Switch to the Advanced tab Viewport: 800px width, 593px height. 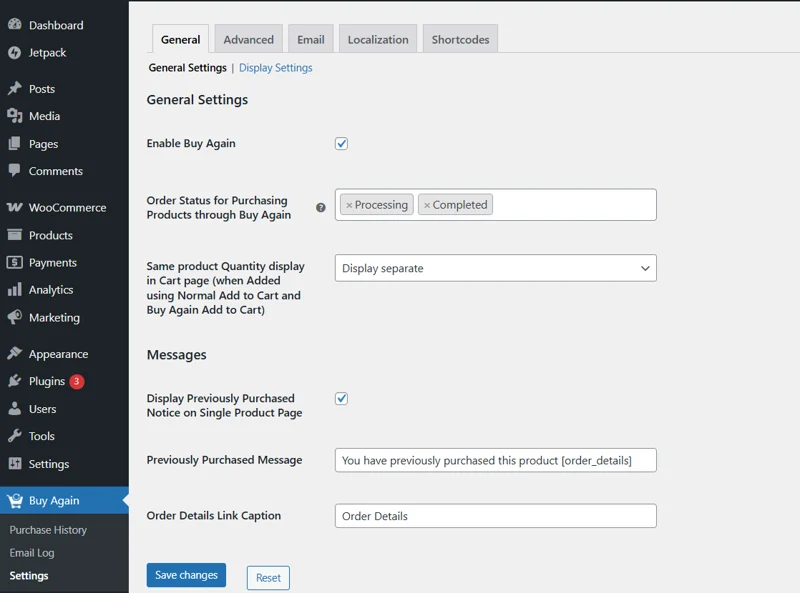248,39
